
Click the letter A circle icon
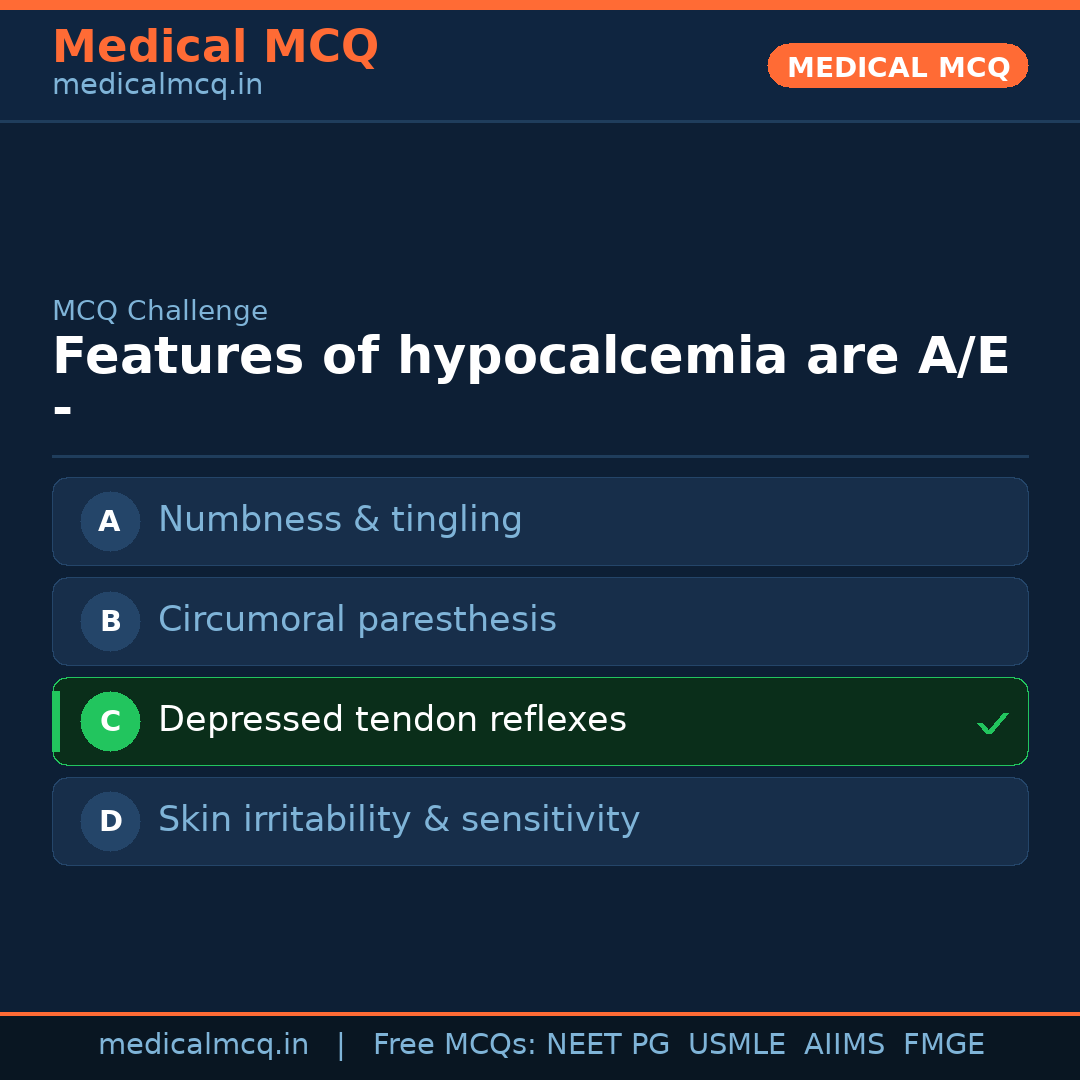coord(110,521)
